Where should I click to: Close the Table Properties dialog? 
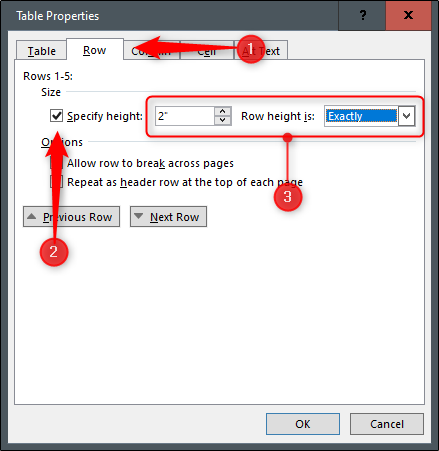tap(408, 15)
